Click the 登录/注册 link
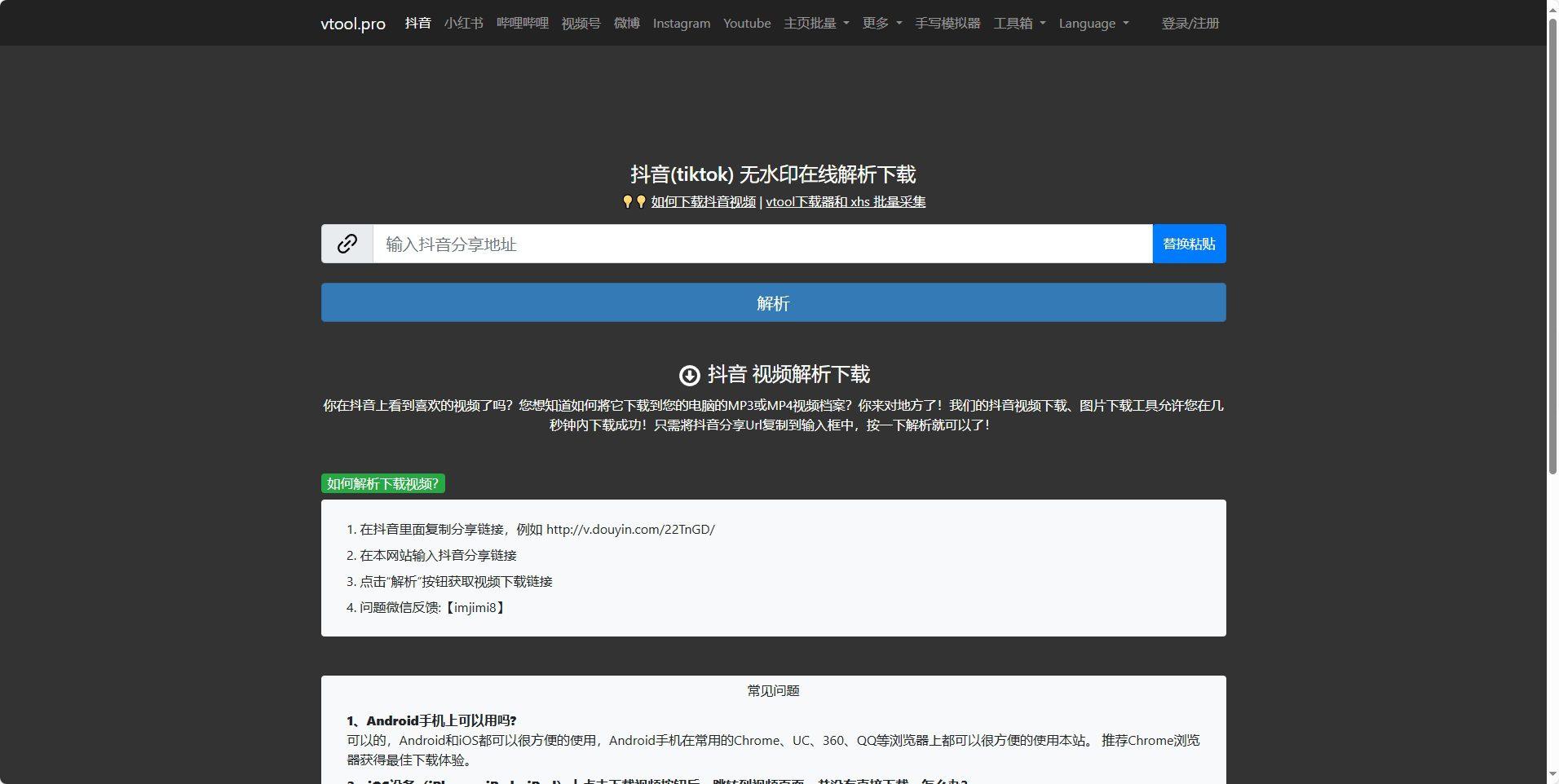This screenshot has height=784, width=1559. (x=1190, y=23)
